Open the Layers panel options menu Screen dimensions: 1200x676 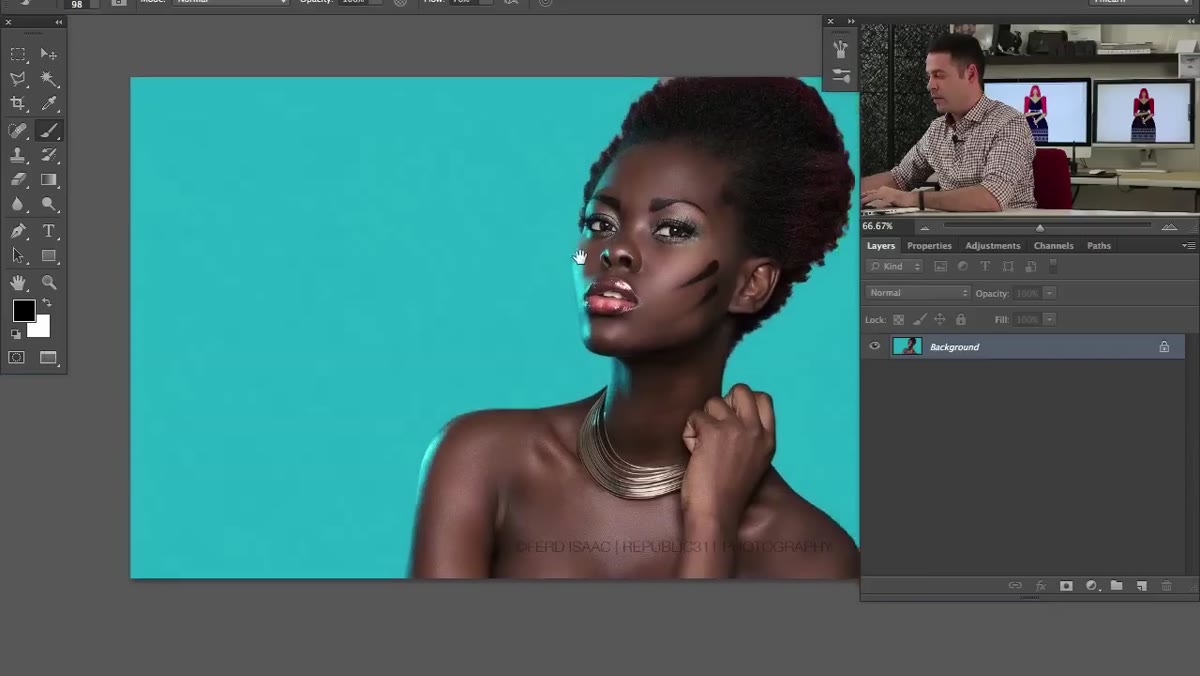1188,246
